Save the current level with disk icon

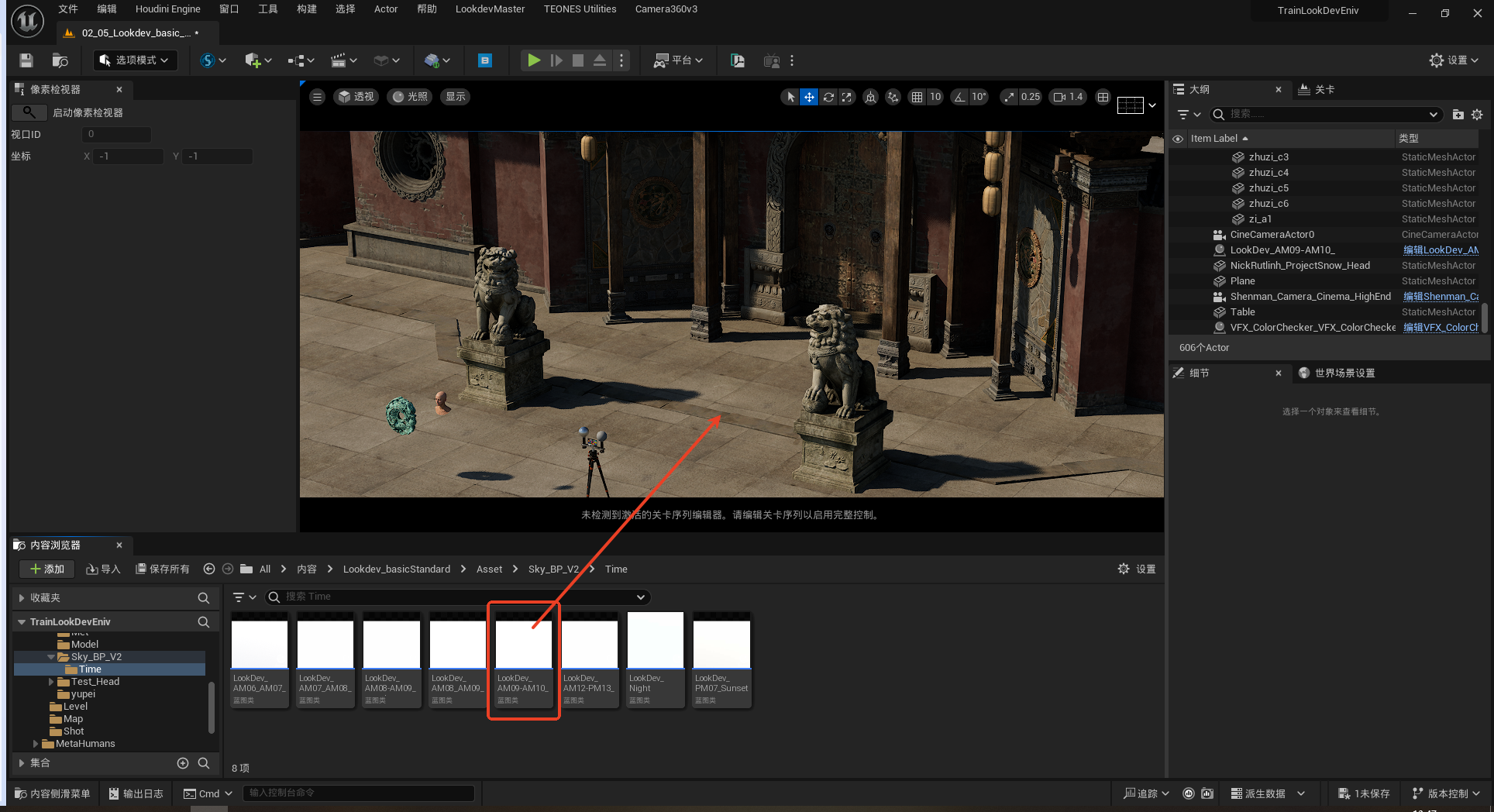pyautogui.click(x=26, y=60)
